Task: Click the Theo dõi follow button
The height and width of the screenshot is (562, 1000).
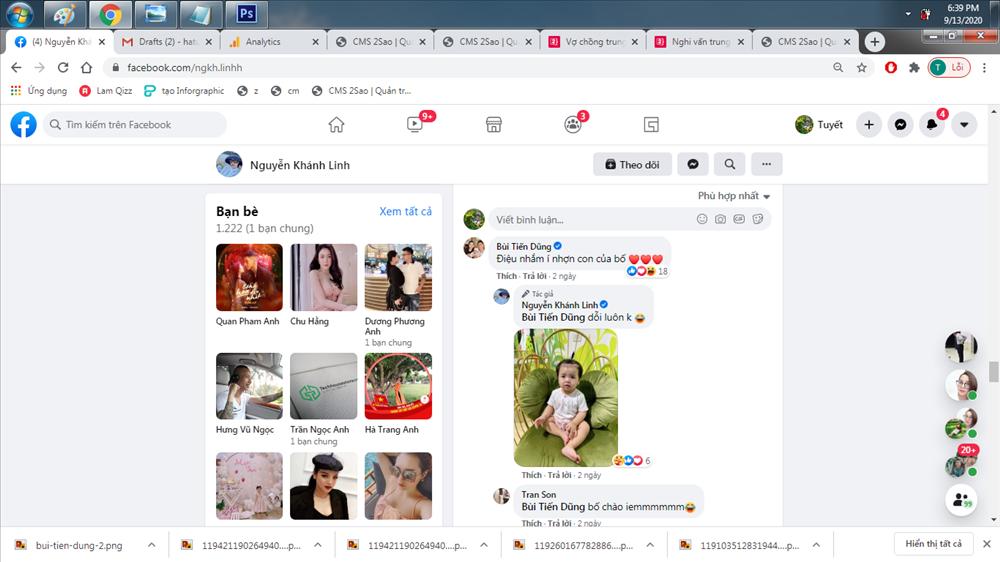Action: (x=632, y=164)
